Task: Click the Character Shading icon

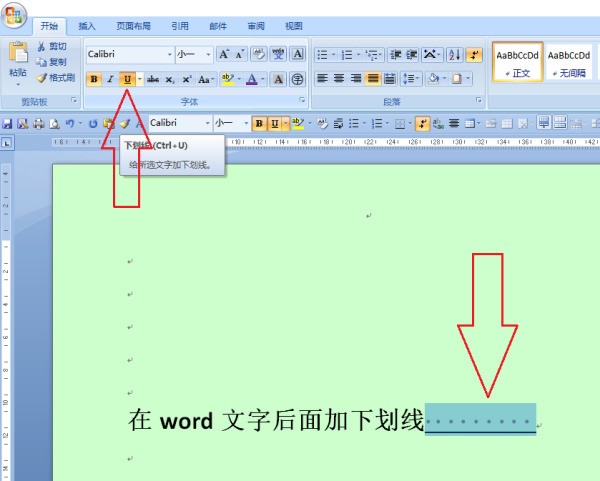Action: (x=278, y=79)
